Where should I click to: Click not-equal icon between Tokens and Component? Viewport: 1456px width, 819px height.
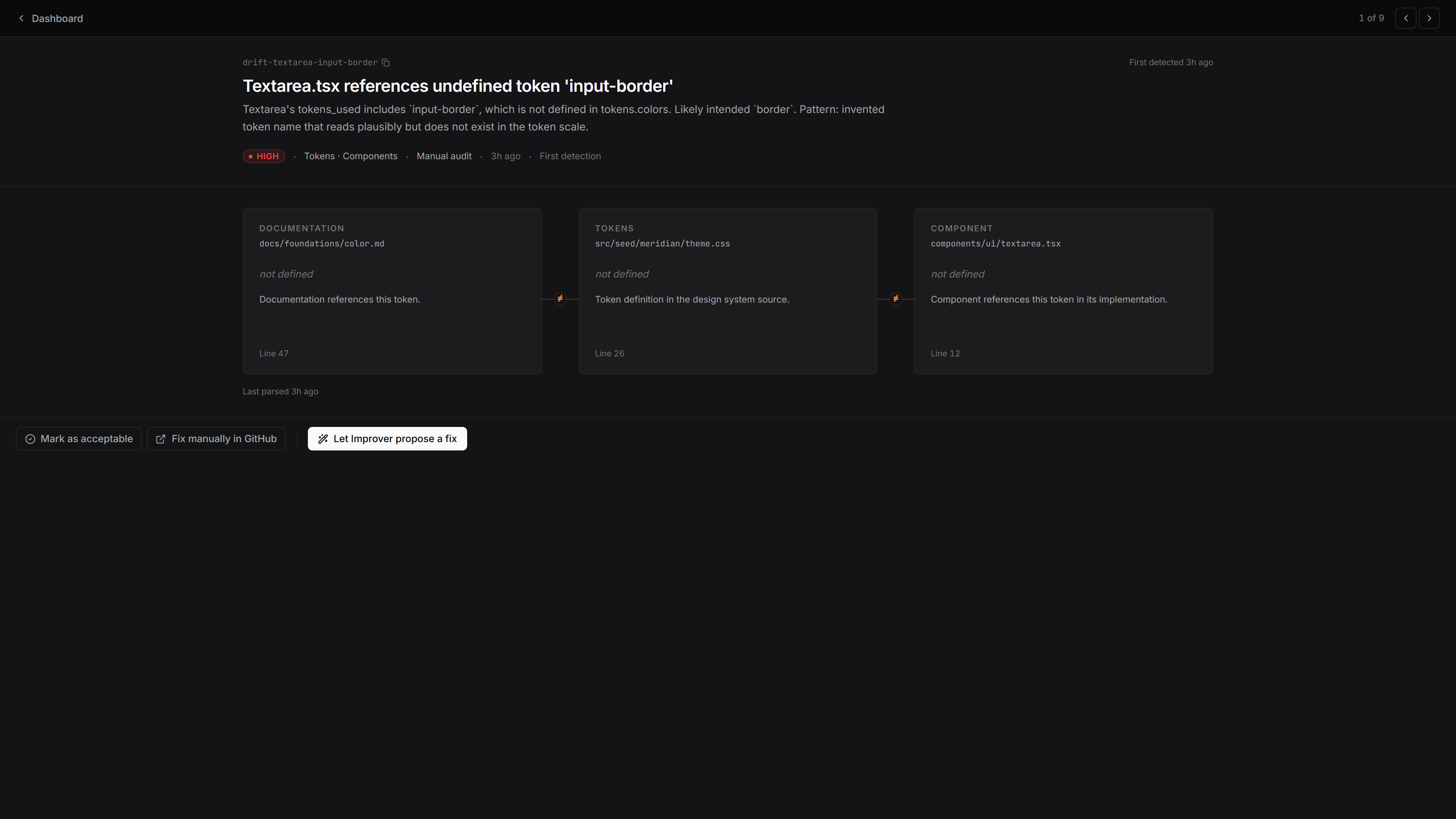(x=895, y=298)
